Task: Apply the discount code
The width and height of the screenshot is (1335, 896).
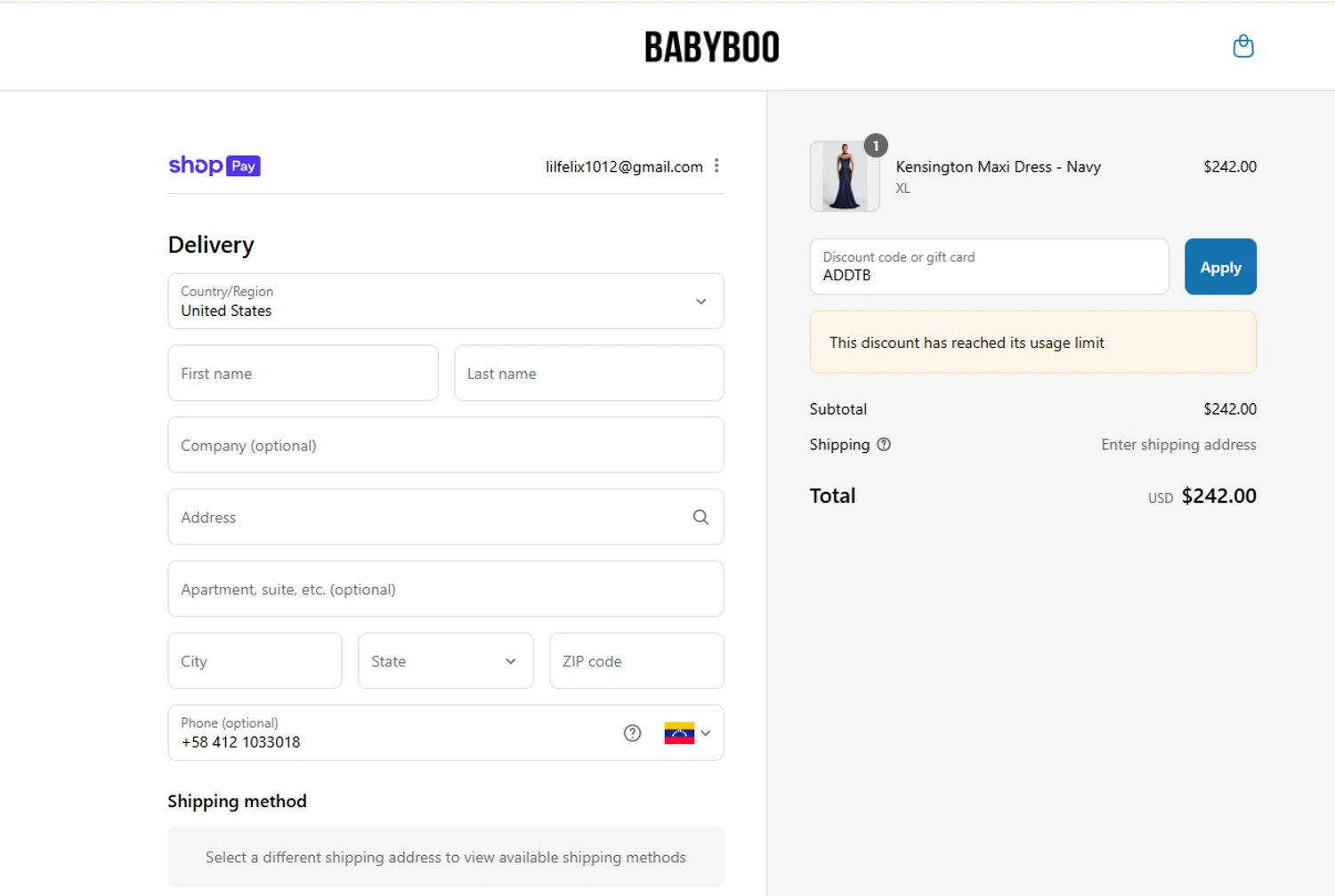Action: point(1220,266)
